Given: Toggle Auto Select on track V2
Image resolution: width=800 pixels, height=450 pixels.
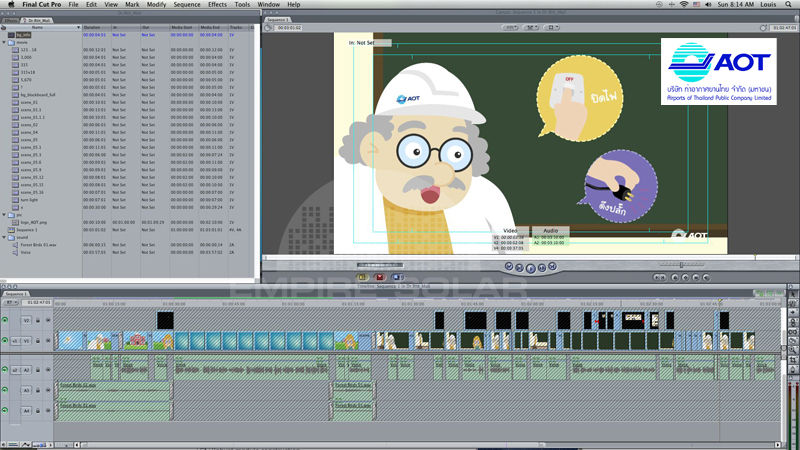Looking at the screenshot, I should [48, 320].
